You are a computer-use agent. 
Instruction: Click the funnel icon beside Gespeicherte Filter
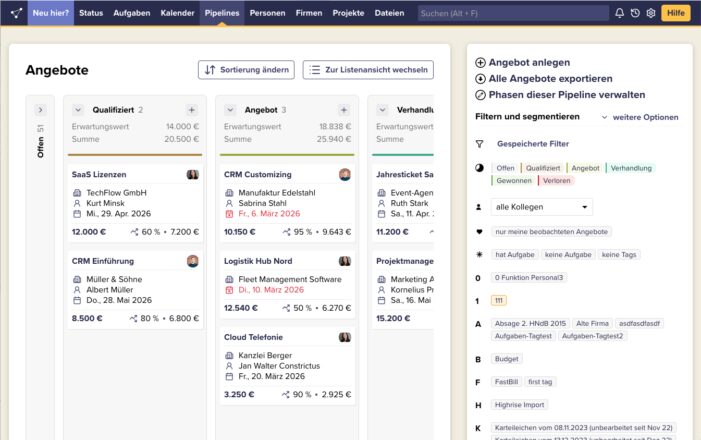click(479, 144)
